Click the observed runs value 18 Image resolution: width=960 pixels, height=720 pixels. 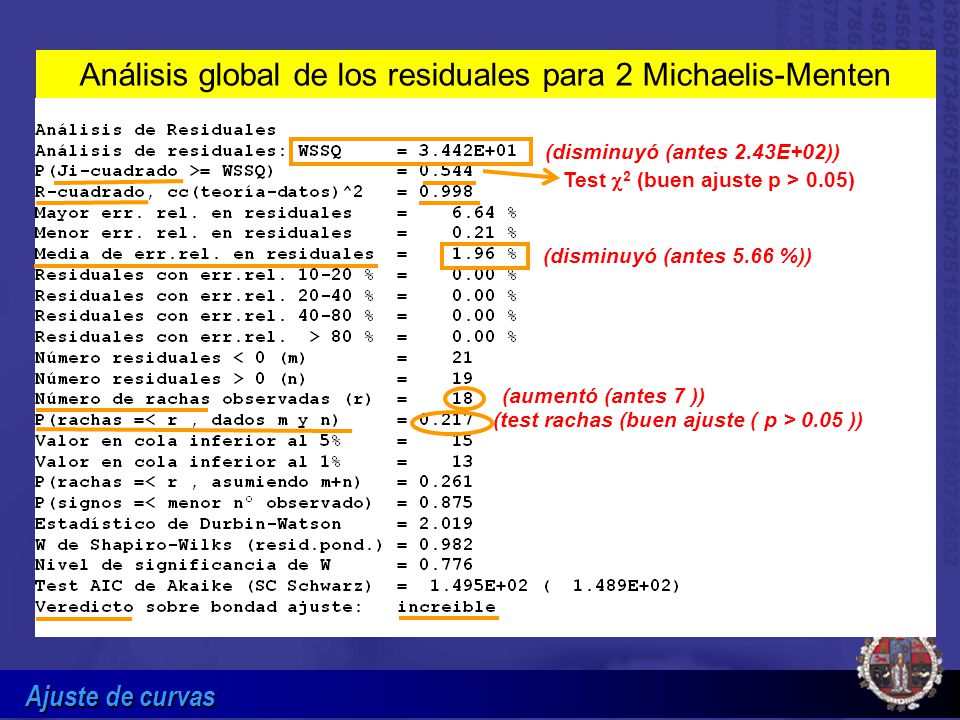pos(462,399)
